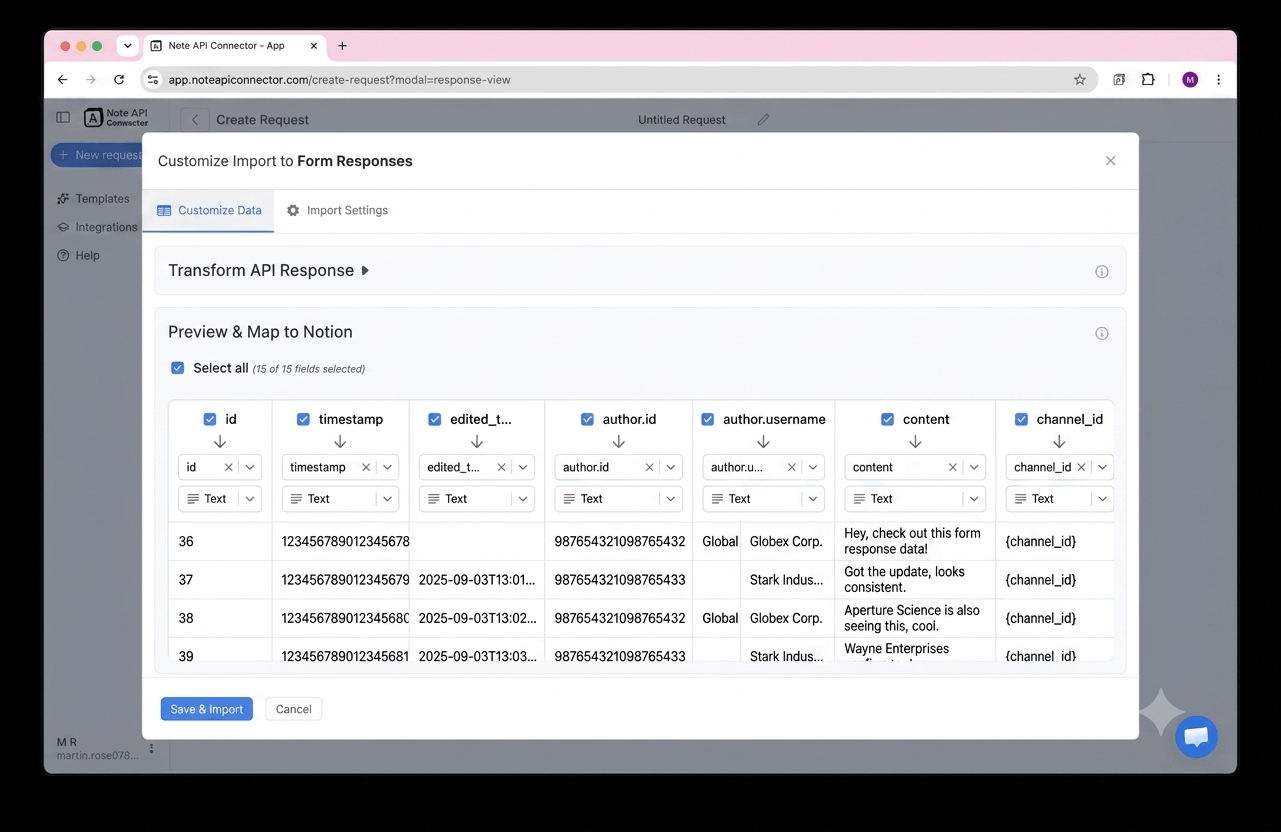Screen dimensions: 1281x832
Task: Click the Note API Connector logo
Action: [116, 118]
